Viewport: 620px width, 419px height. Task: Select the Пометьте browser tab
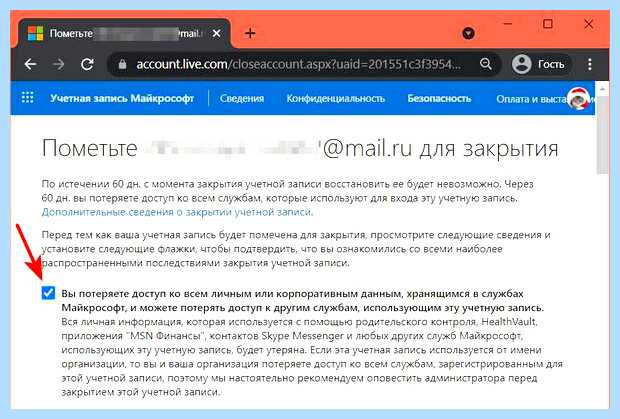click(x=125, y=34)
